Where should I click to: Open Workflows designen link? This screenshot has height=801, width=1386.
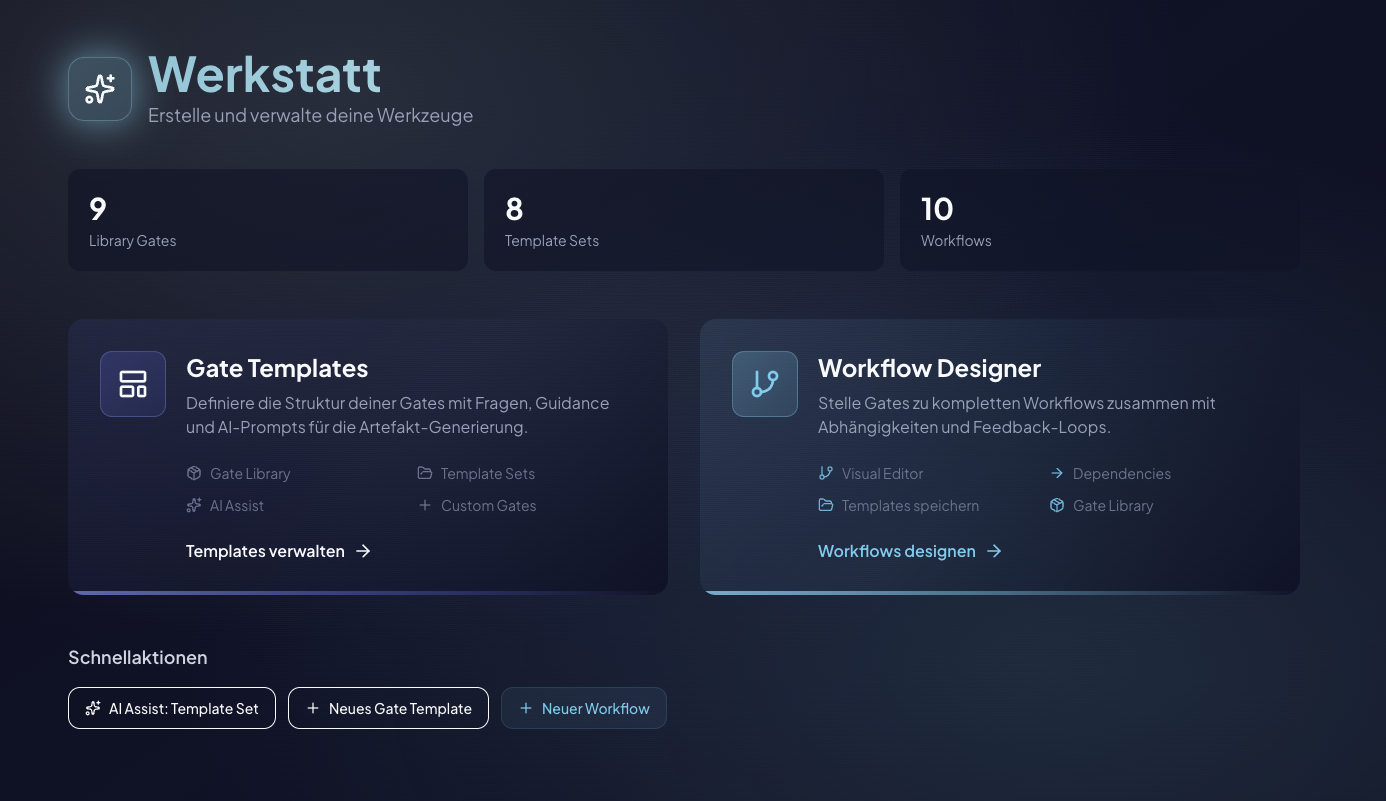point(910,551)
